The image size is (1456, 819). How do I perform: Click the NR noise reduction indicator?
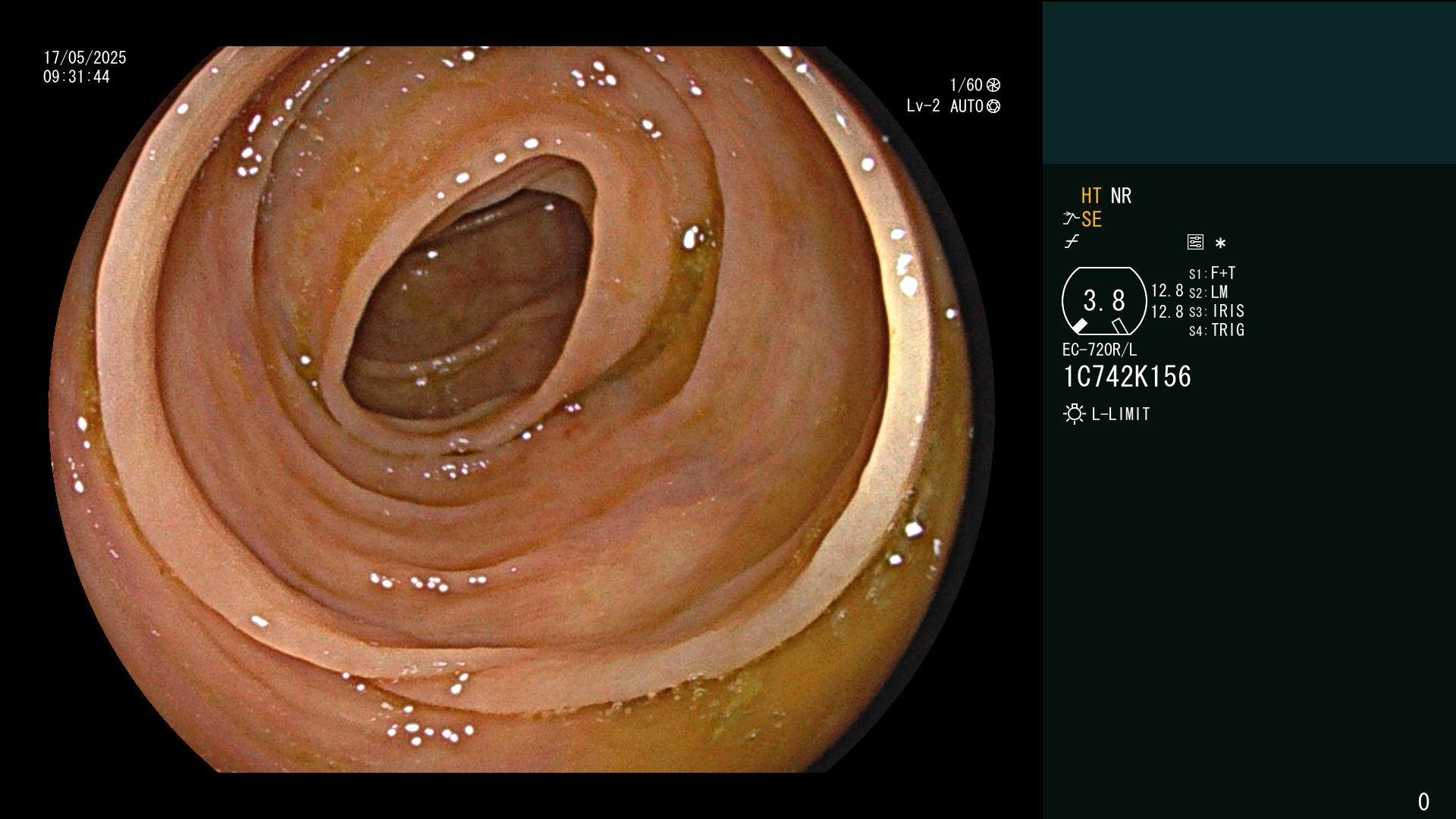click(1121, 196)
